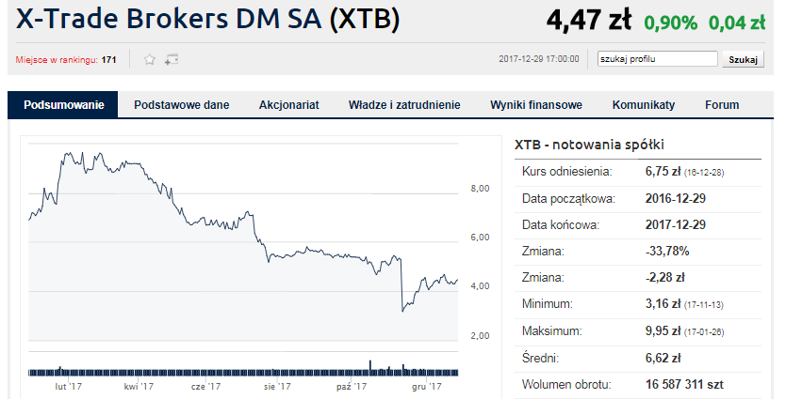Click the November low point on the price chart
The height and width of the screenshot is (399, 786).
(402, 311)
